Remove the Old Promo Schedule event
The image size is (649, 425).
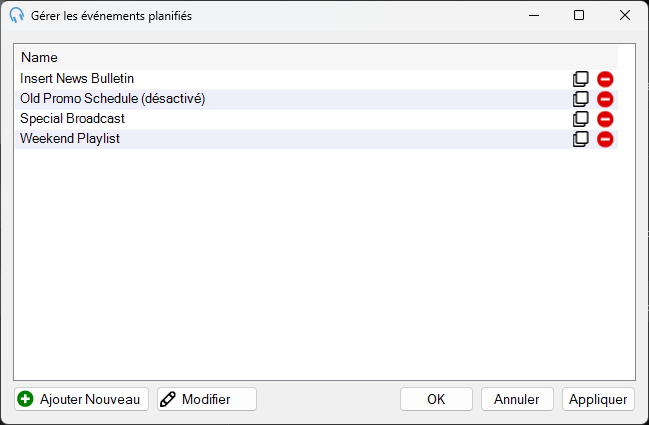(605, 99)
